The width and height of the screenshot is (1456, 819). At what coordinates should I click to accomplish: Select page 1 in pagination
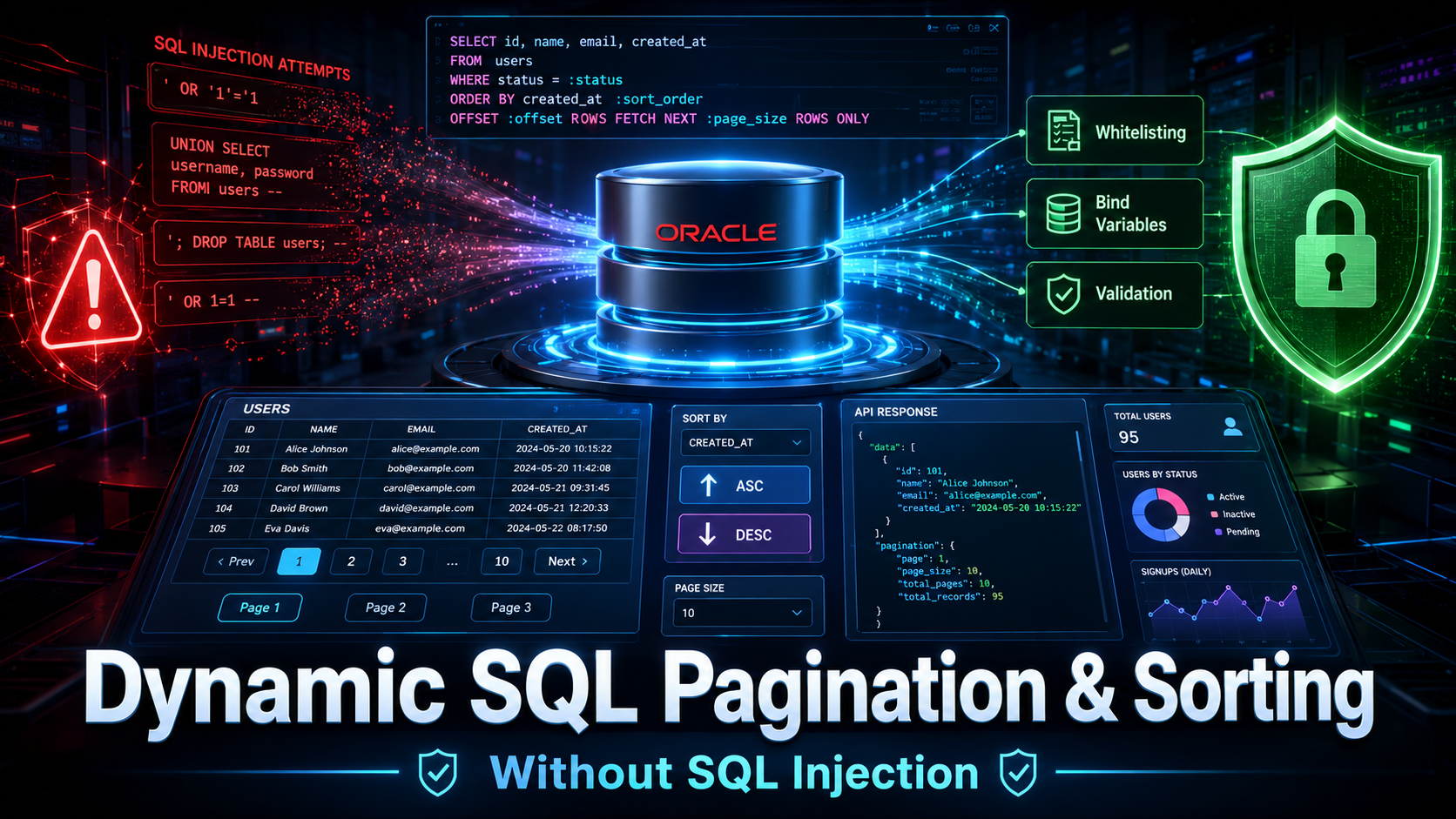tap(299, 561)
